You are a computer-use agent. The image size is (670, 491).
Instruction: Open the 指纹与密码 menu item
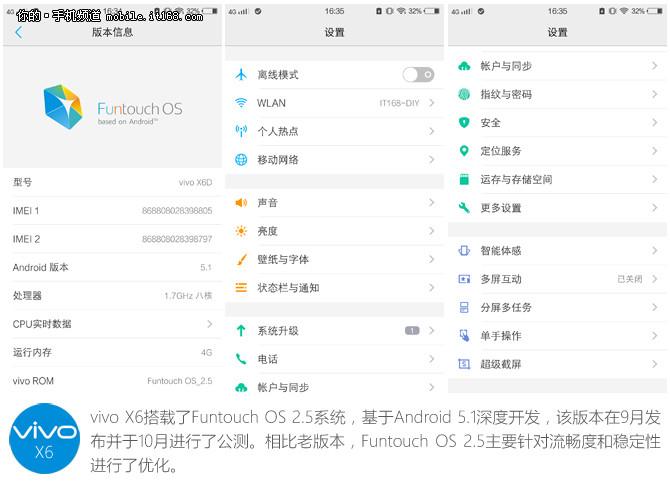click(558, 94)
